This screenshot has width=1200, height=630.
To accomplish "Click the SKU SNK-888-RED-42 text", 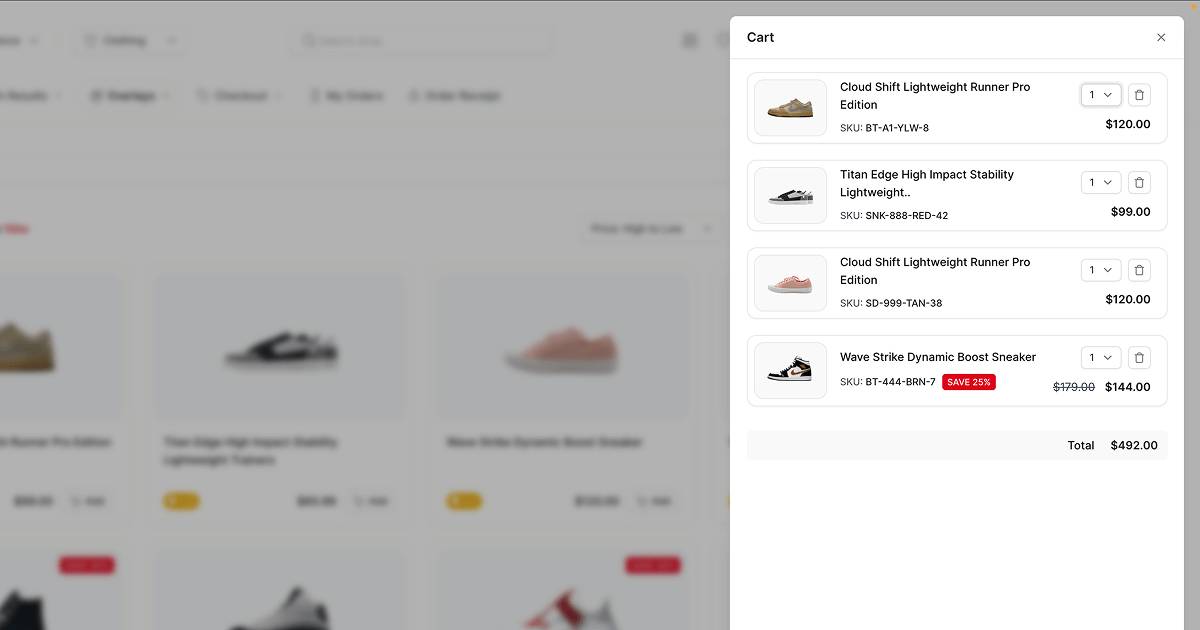I will 906,216.
